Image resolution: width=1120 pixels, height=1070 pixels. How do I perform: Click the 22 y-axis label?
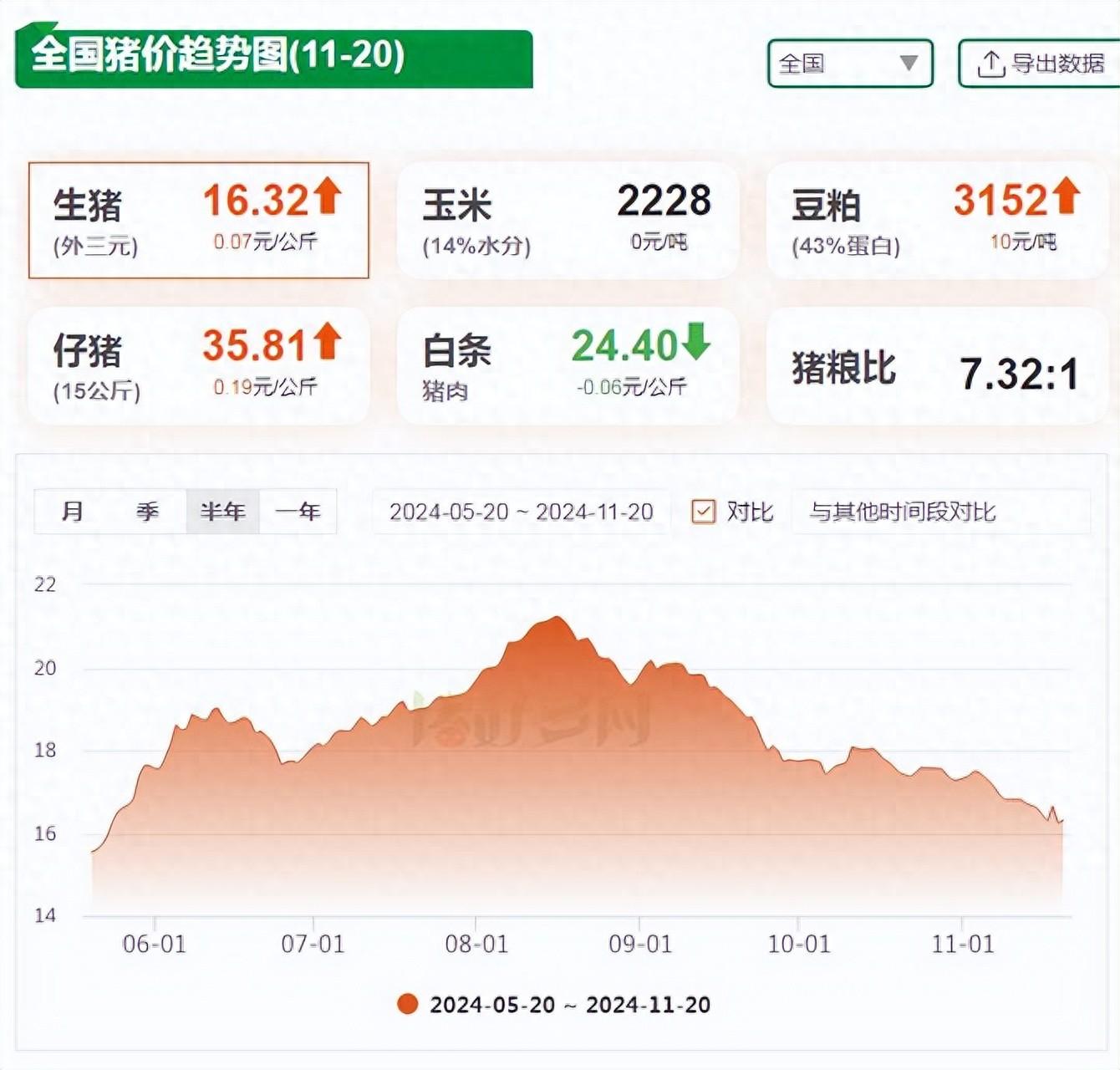(x=45, y=584)
